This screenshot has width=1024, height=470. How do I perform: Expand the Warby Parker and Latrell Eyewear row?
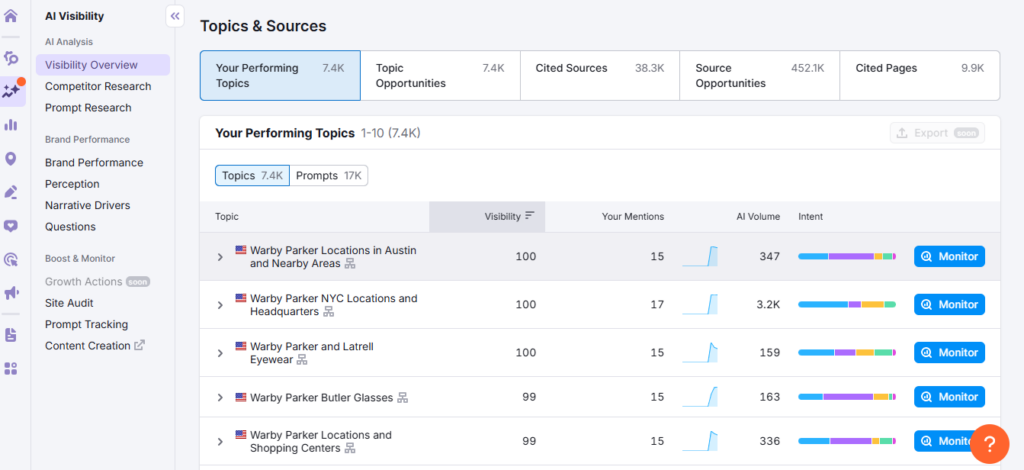pos(220,353)
